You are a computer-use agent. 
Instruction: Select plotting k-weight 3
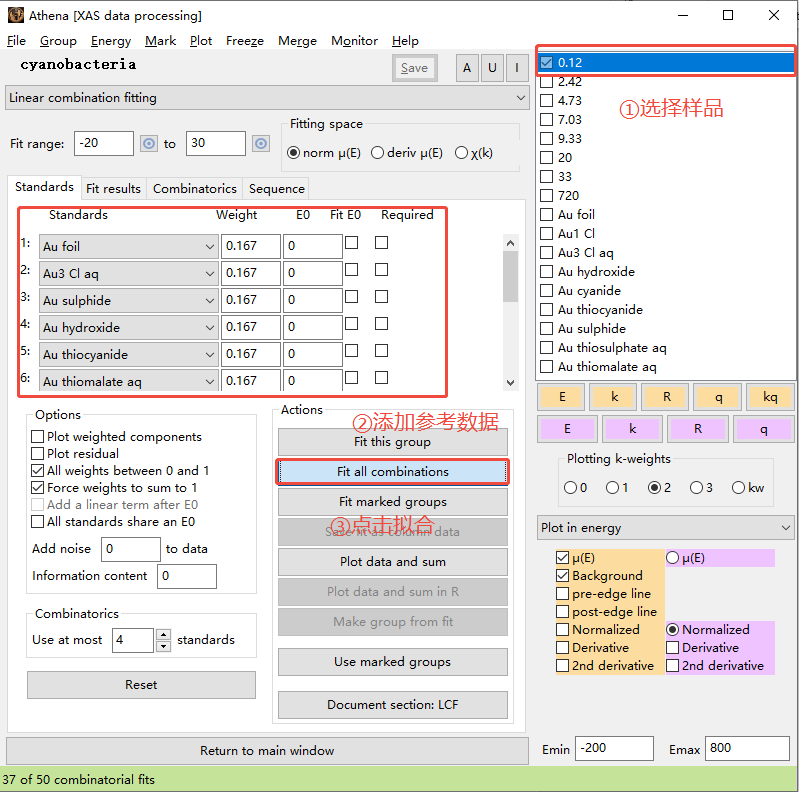click(x=696, y=488)
